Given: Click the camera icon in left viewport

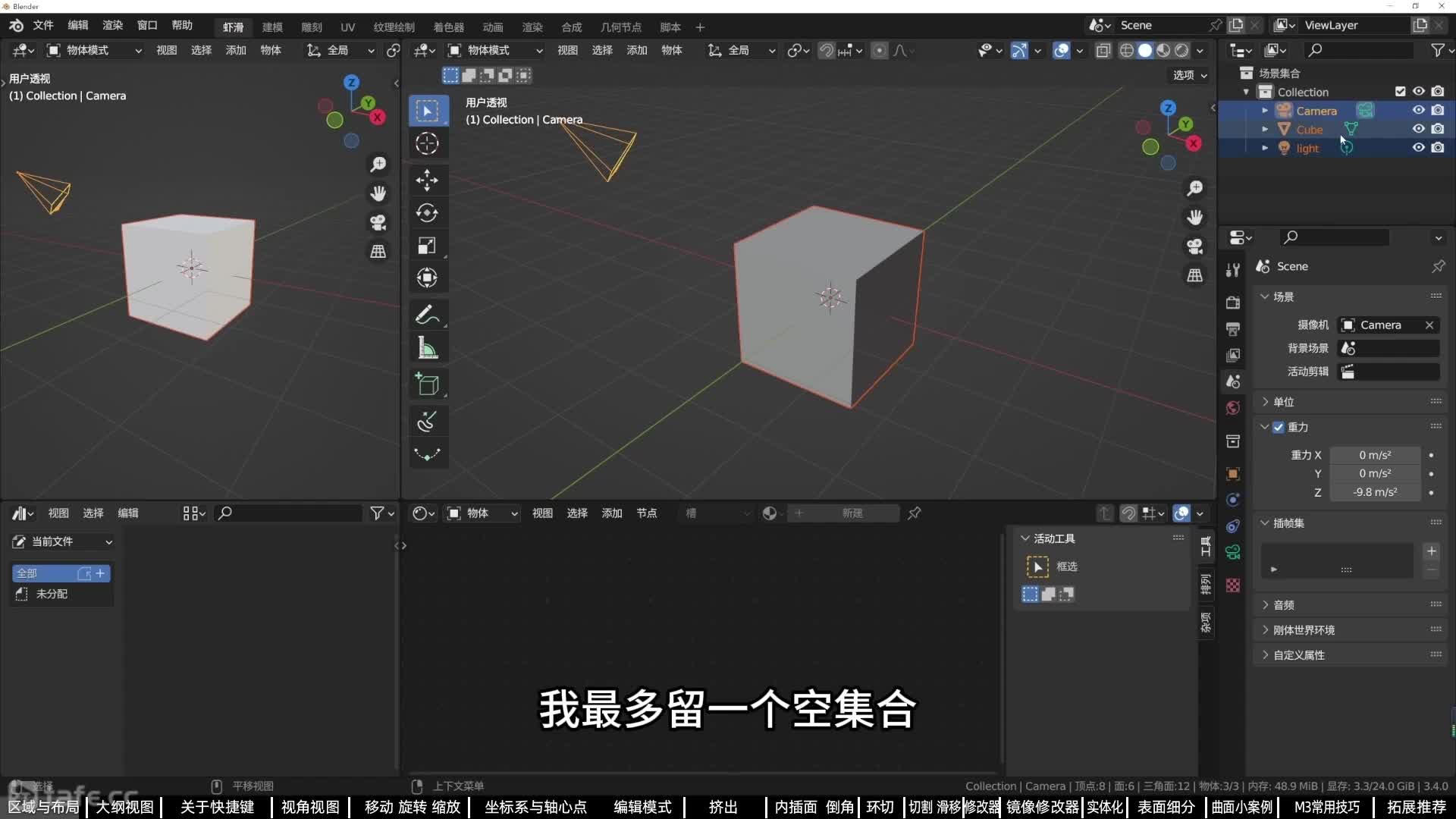Looking at the screenshot, I should click(x=378, y=222).
